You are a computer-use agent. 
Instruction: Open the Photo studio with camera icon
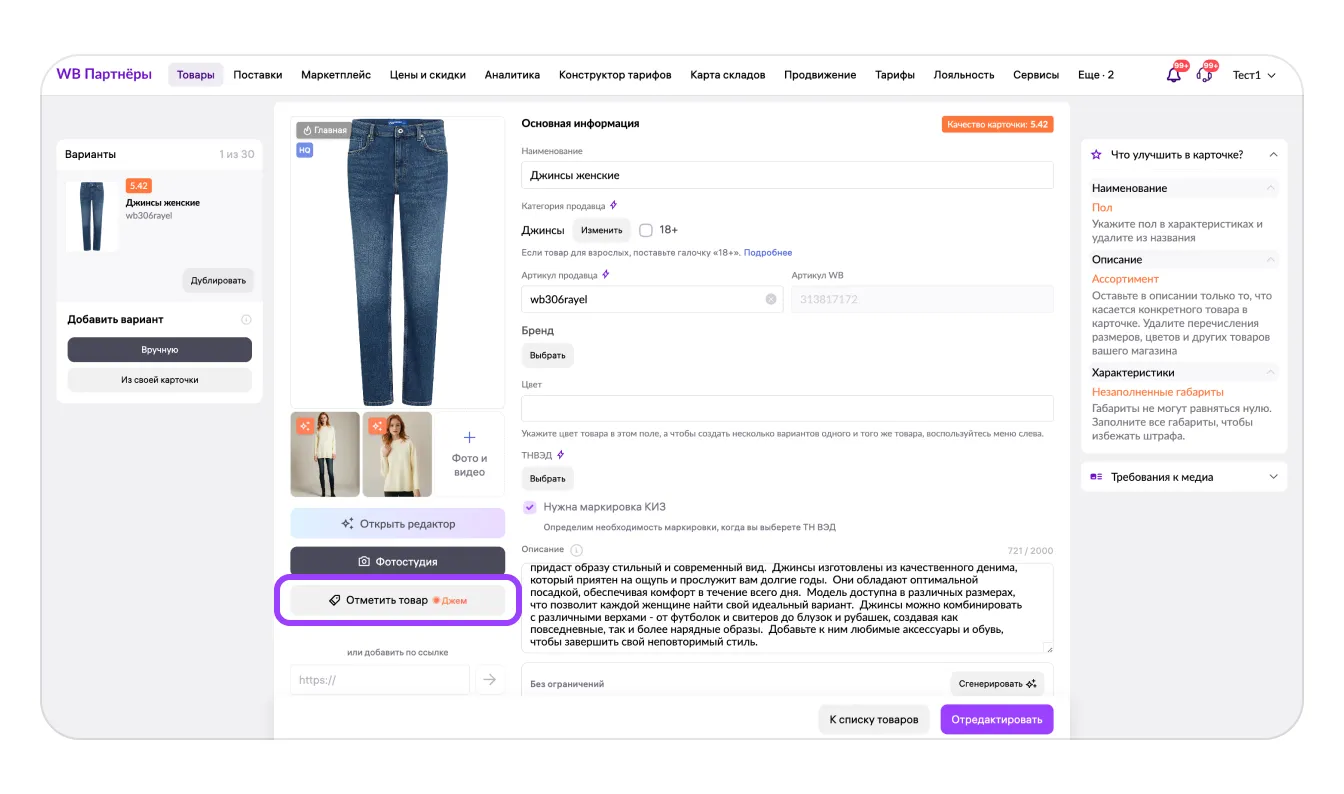397,562
